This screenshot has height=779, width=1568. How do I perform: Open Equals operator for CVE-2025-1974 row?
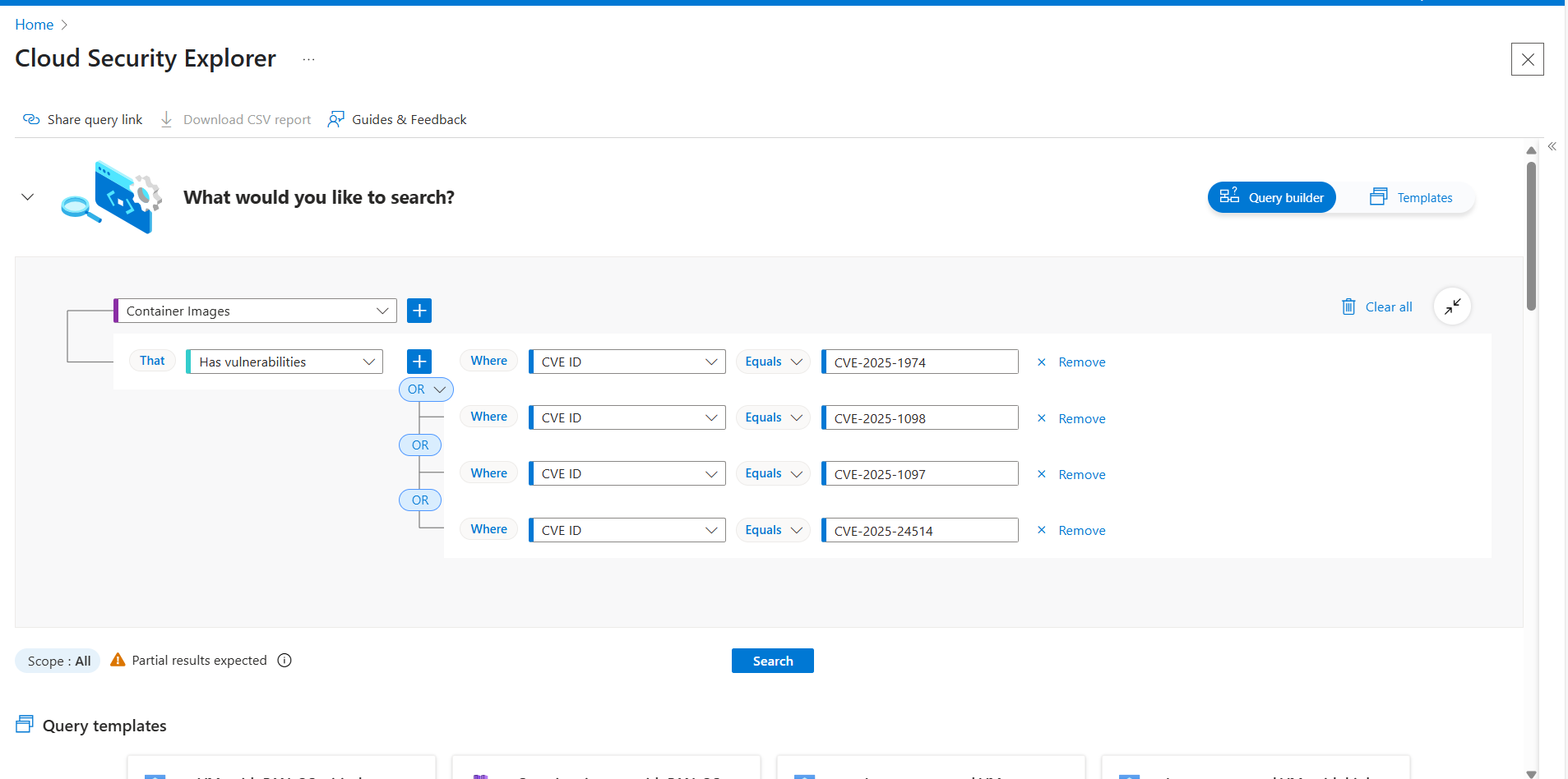773,362
